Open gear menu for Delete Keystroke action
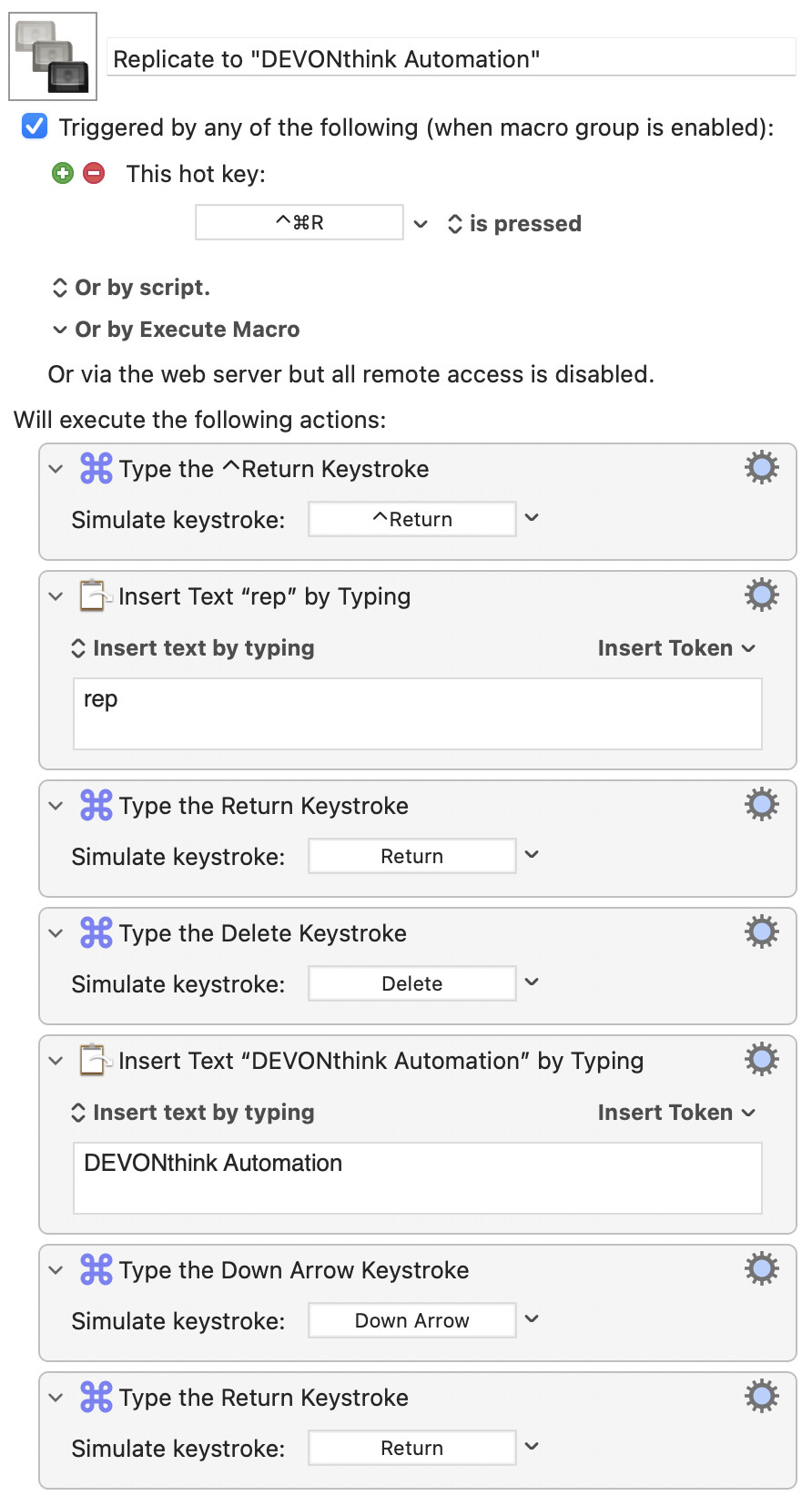The width and height of the screenshot is (812, 1506). 761,932
